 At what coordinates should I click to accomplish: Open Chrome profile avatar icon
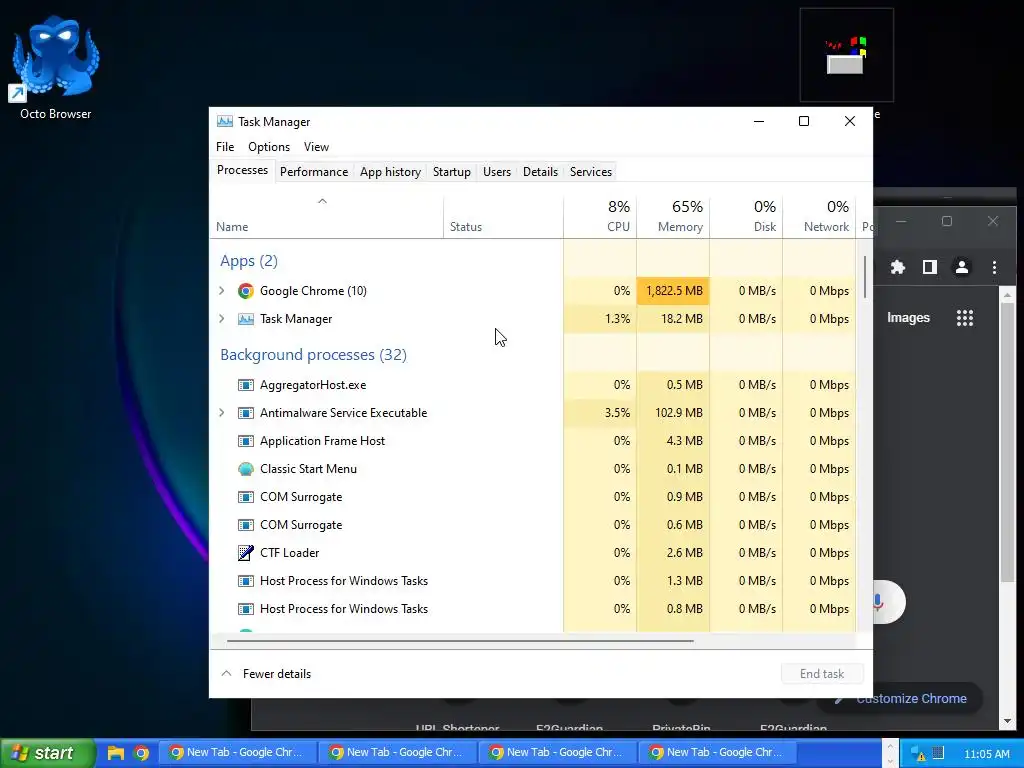point(962,267)
